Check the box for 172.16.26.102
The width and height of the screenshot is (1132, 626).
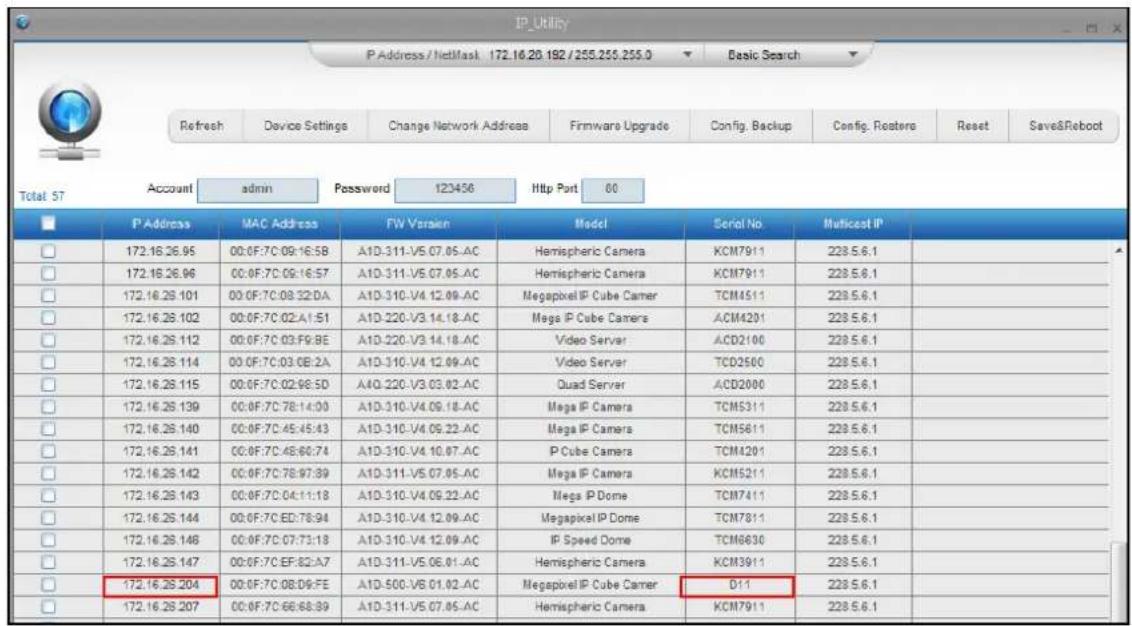[x=48, y=317]
